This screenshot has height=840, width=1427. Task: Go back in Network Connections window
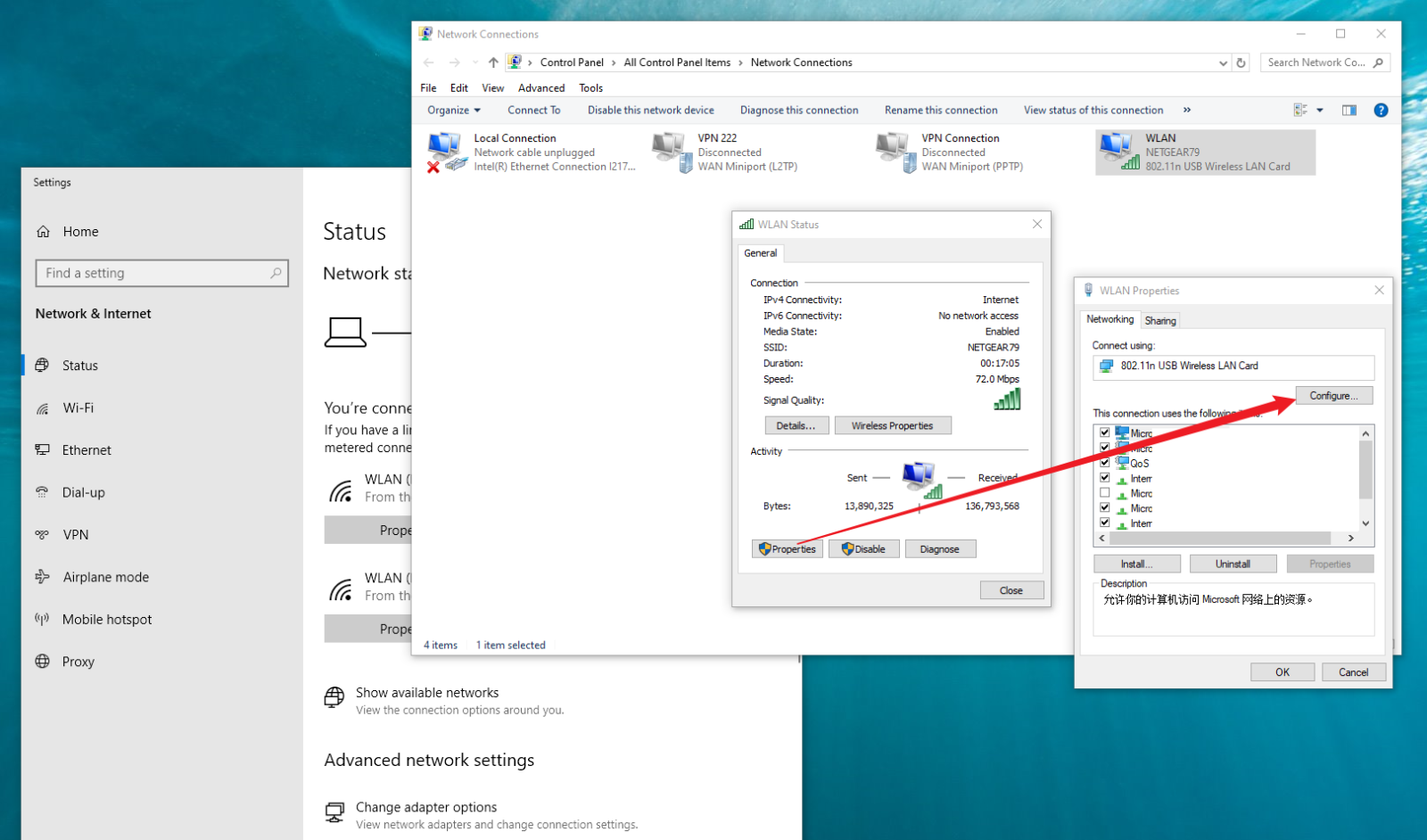click(x=428, y=62)
